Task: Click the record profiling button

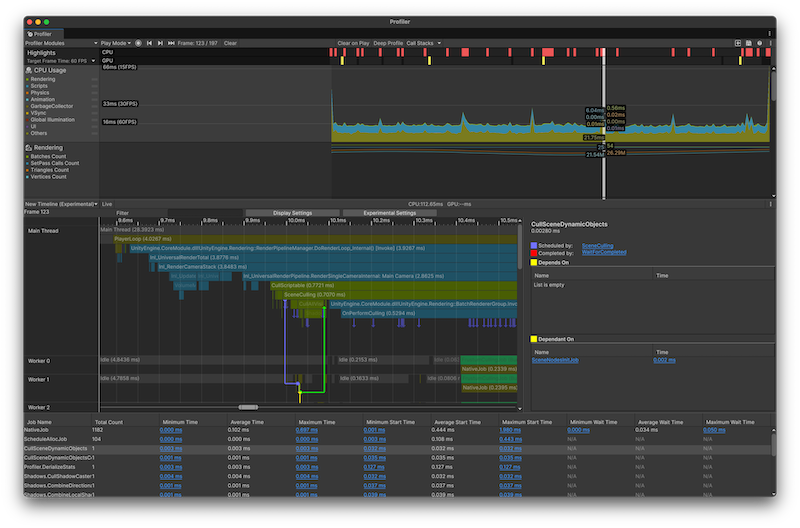Action: pos(138,44)
